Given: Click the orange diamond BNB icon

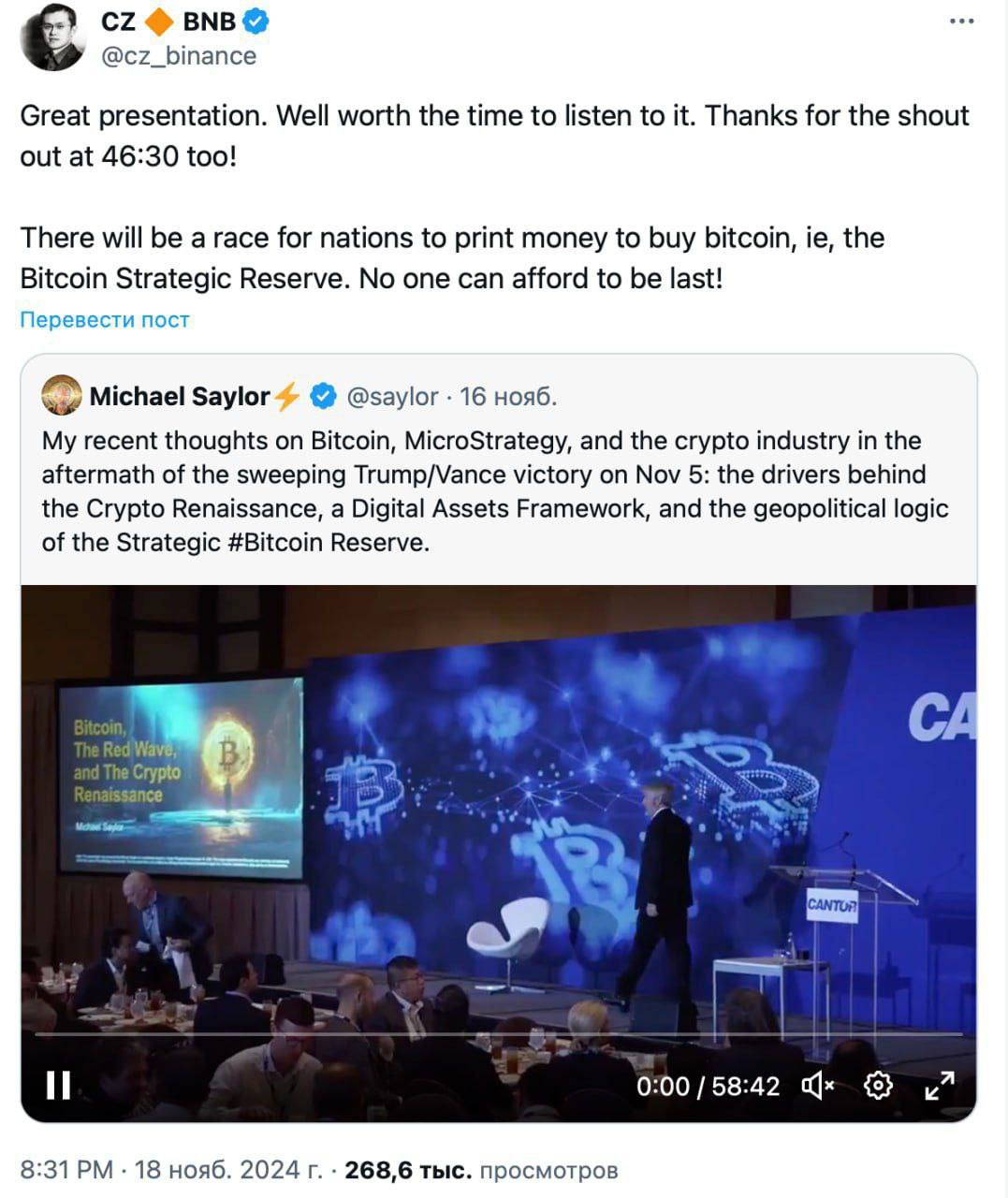Looking at the screenshot, I should pyautogui.click(x=159, y=22).
